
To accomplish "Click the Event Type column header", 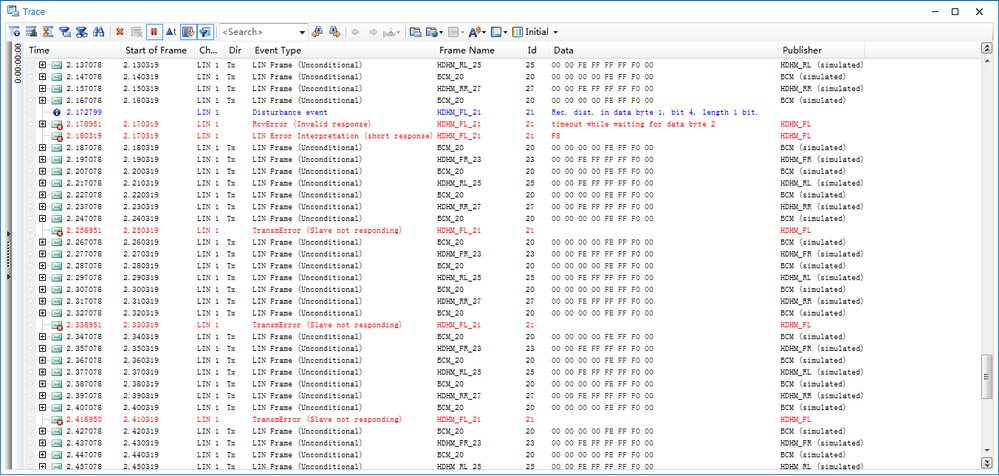I will click(x=341, y=50).
